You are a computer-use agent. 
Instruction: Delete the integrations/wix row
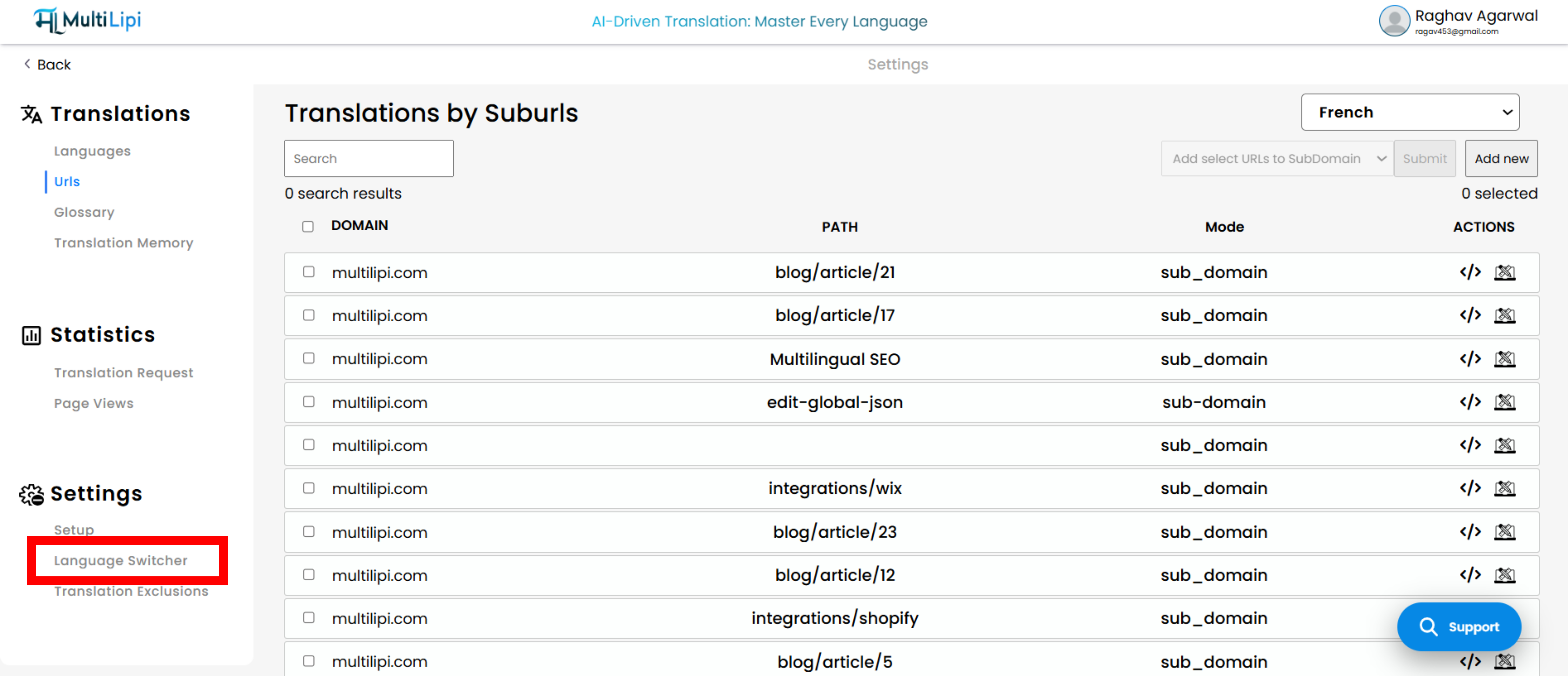(x=1505, y=488)
